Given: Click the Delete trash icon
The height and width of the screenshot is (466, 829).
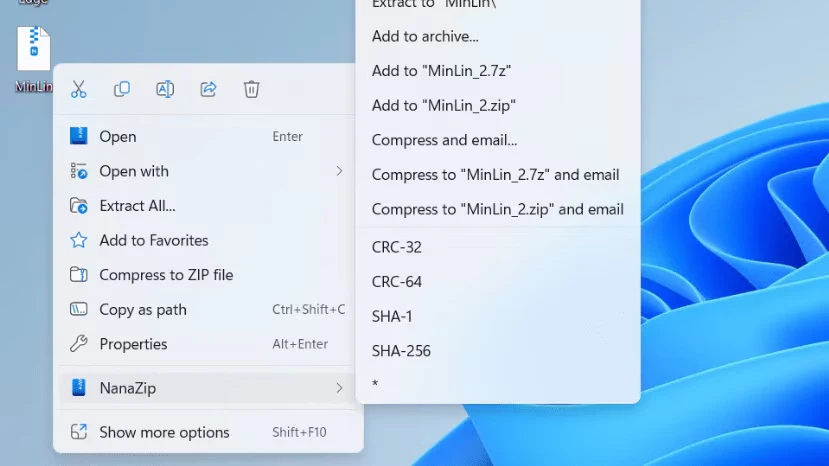Looking at the screenshot, I should [252, 90].
